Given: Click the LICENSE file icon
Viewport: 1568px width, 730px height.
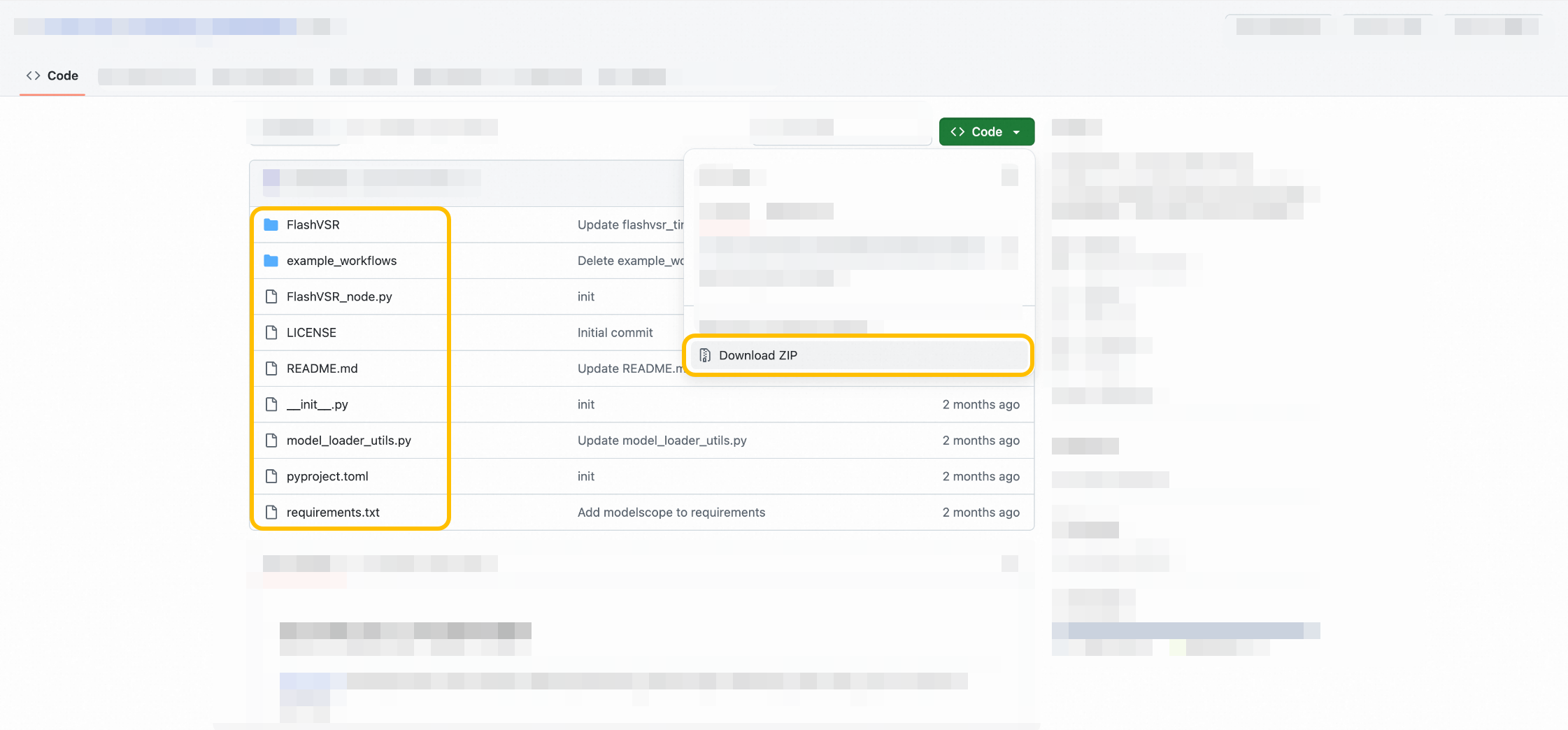Looking at the screenshot, I should point(271,333).
